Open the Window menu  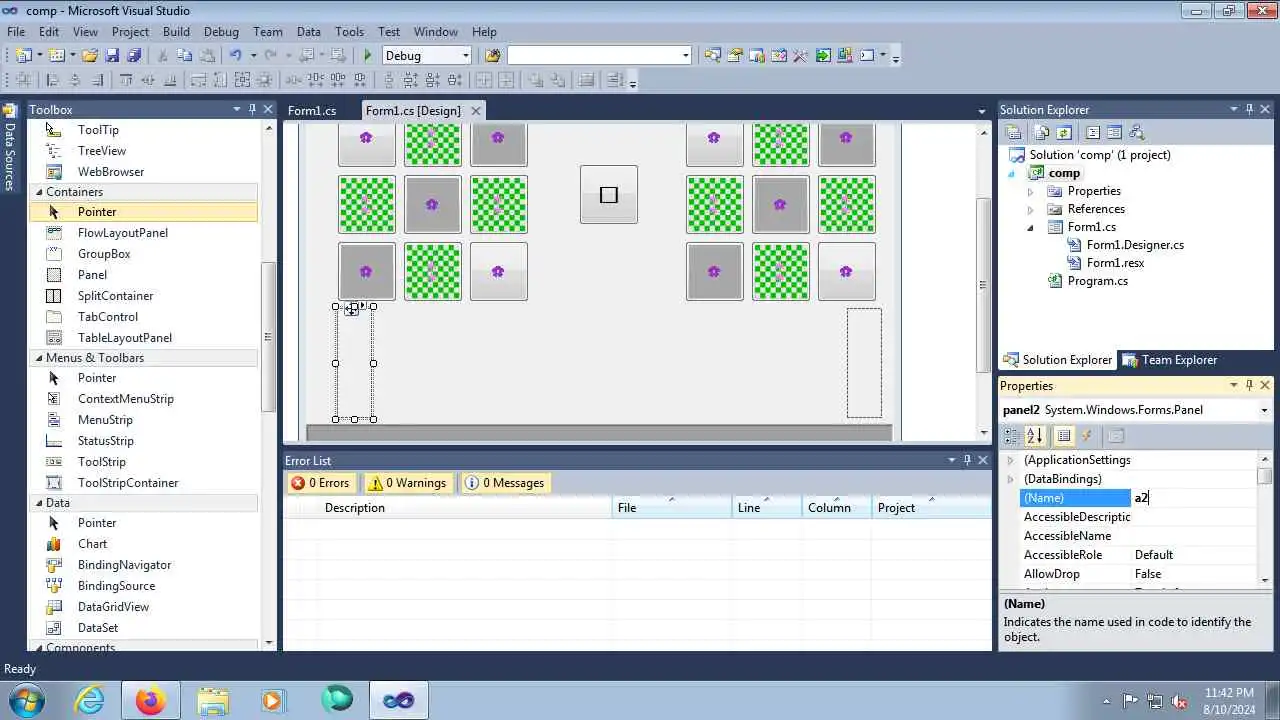436,32
